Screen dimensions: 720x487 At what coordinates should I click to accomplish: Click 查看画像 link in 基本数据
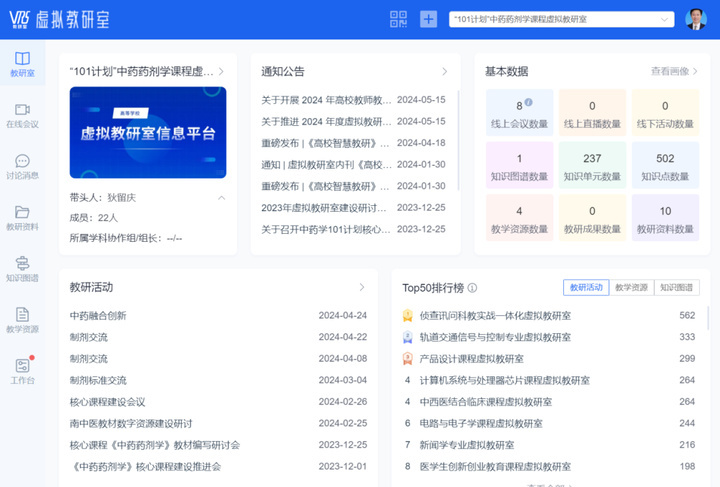pos(674,72)
